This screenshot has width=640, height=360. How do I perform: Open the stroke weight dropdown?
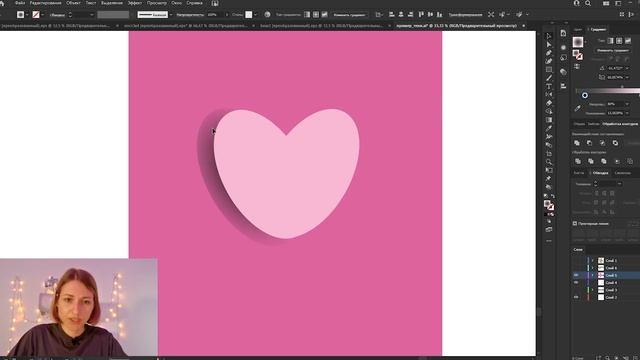click(x=619, y=184)
